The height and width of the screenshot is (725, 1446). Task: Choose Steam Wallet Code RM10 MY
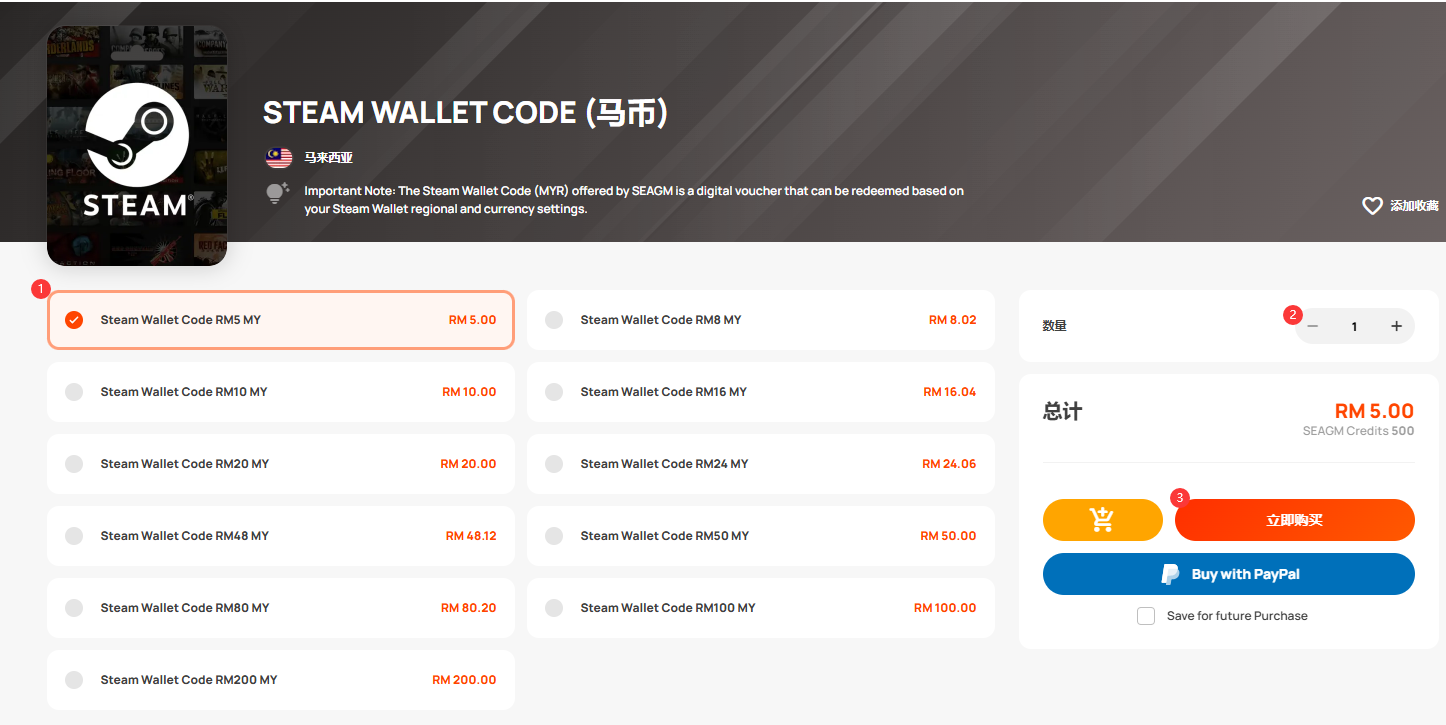(281, 392)
